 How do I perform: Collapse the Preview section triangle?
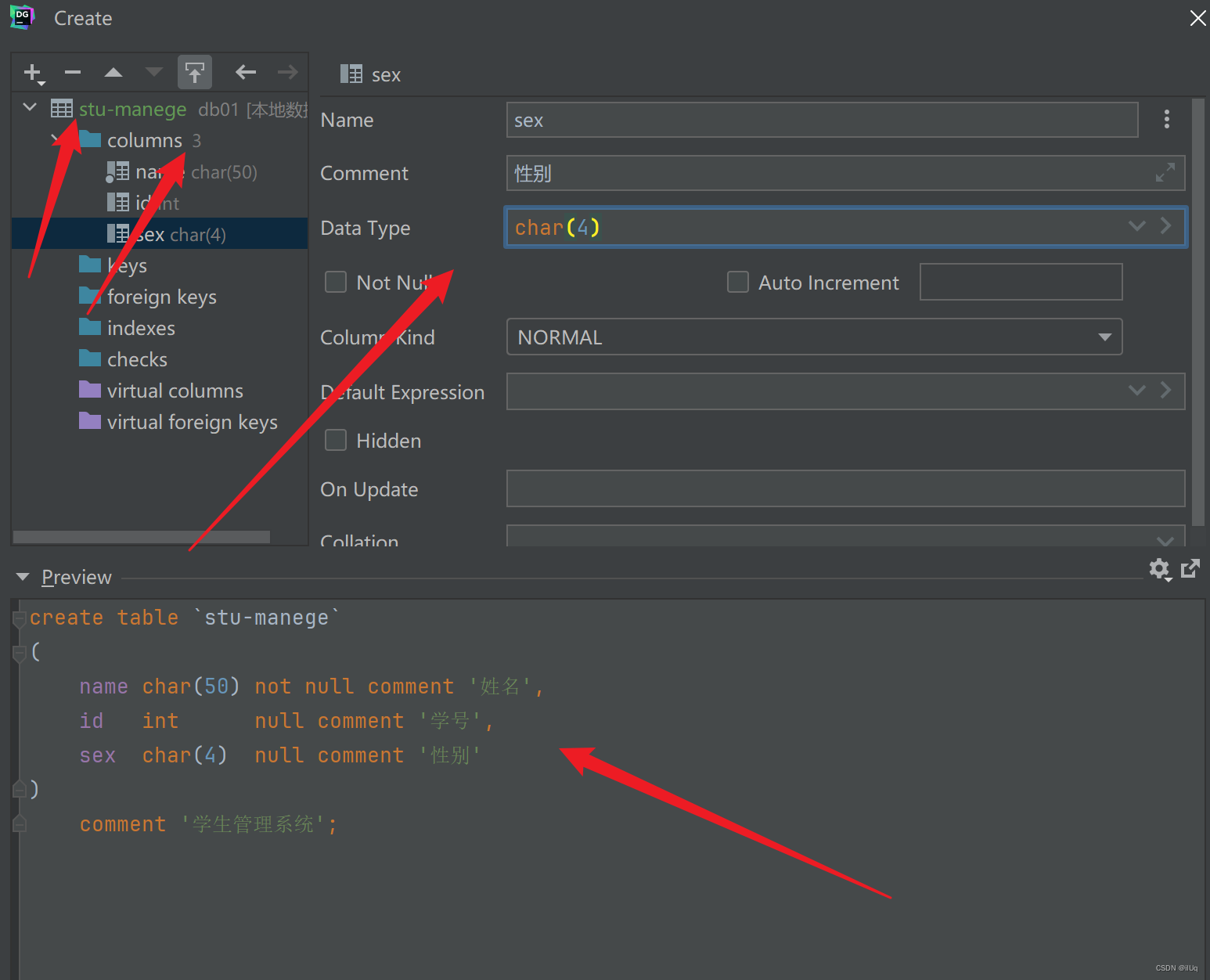coord(23,577)
